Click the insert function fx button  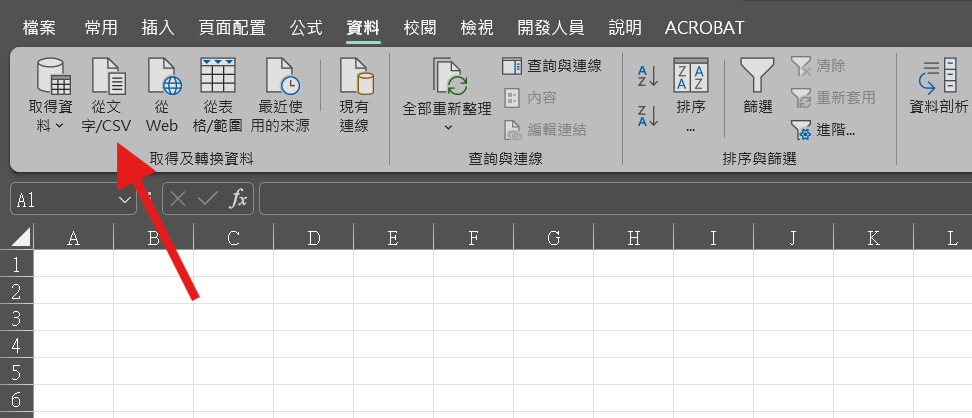(238, 199)
